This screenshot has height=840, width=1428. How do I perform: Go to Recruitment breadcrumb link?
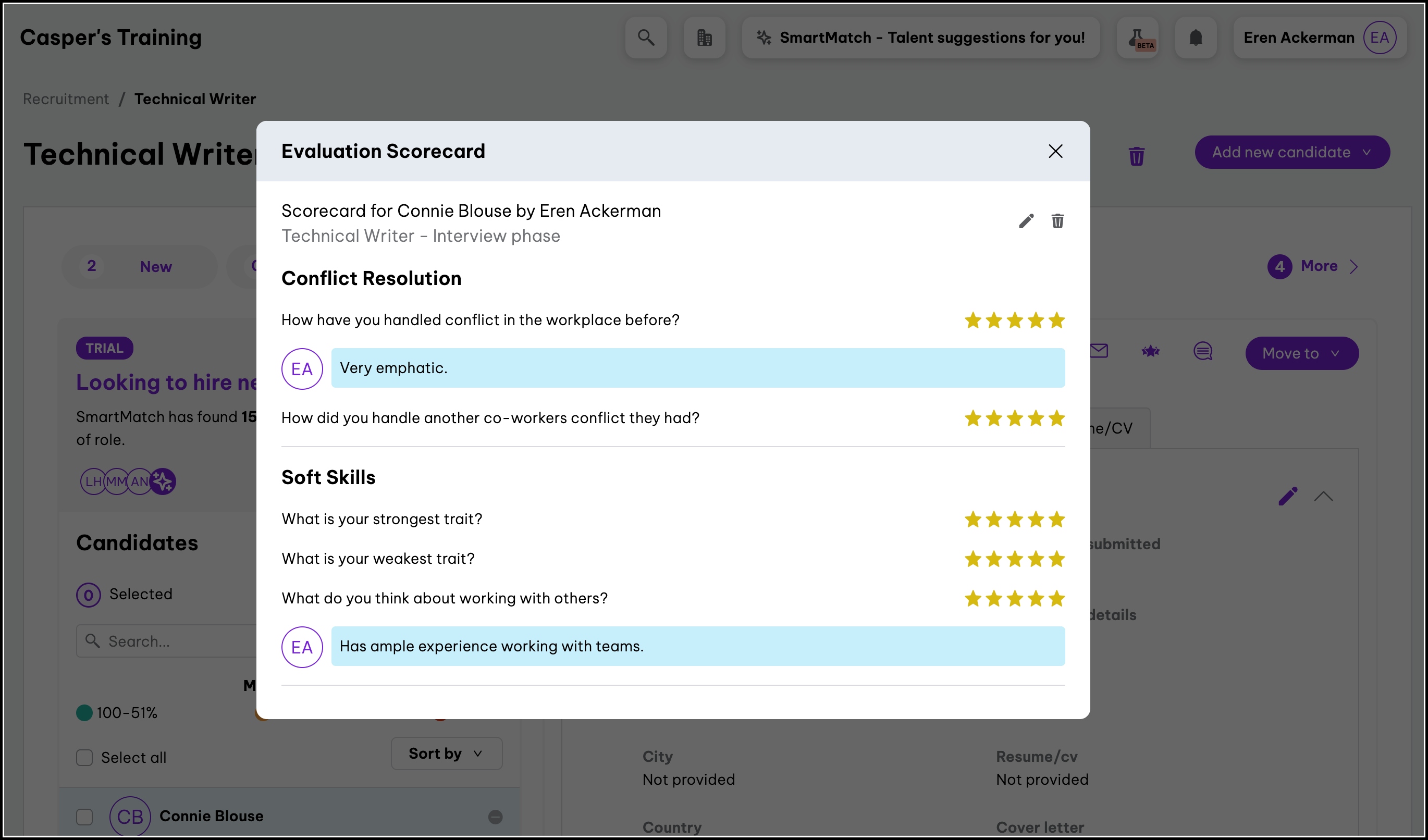pos(66,99)
